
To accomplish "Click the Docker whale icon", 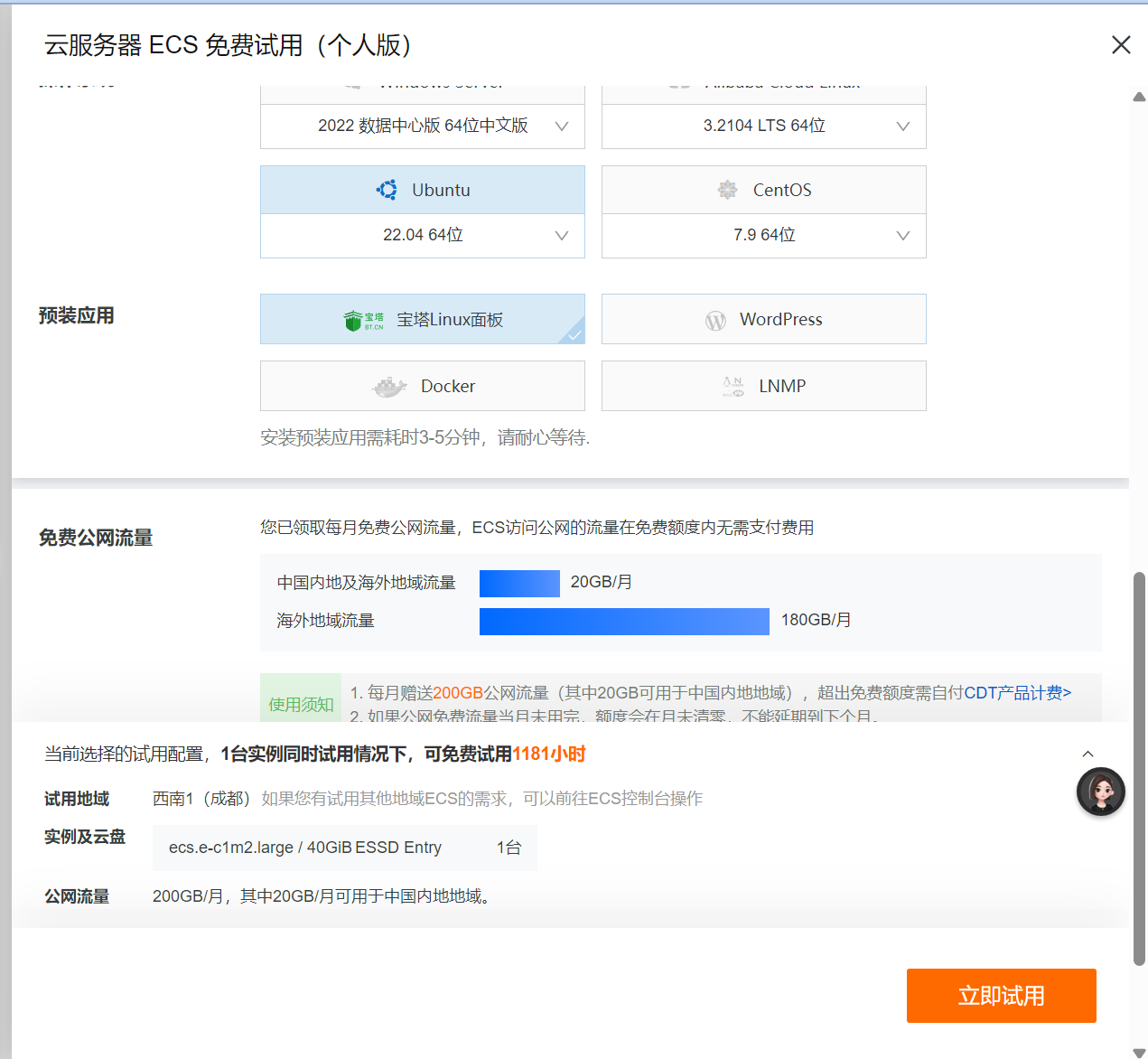I will (x=389, y=387).
